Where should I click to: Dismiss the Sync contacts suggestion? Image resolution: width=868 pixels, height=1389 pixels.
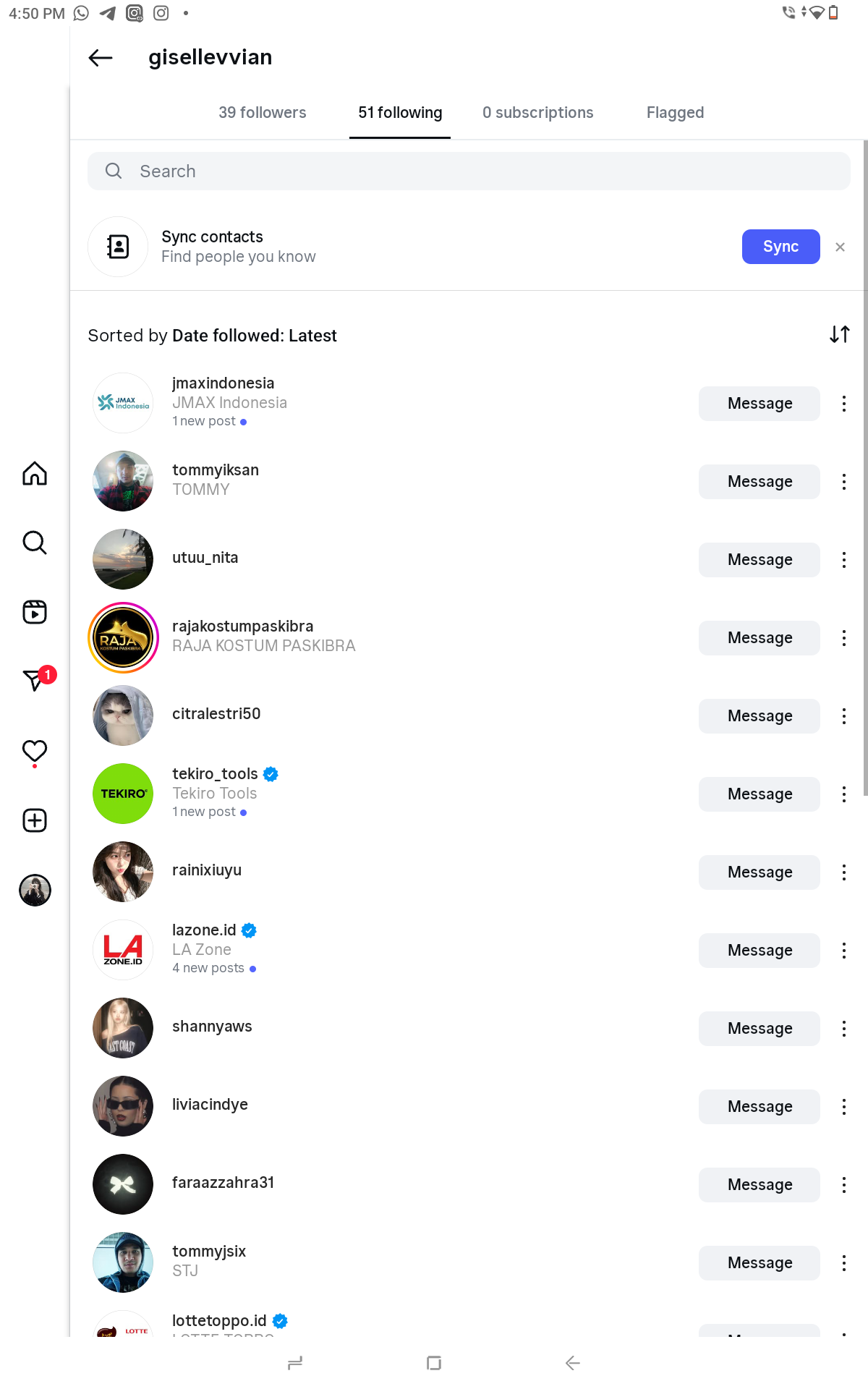[840, 247]
